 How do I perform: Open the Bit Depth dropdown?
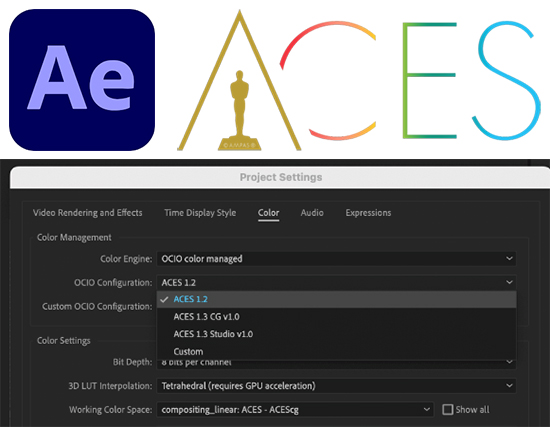(x=336, y=363)
